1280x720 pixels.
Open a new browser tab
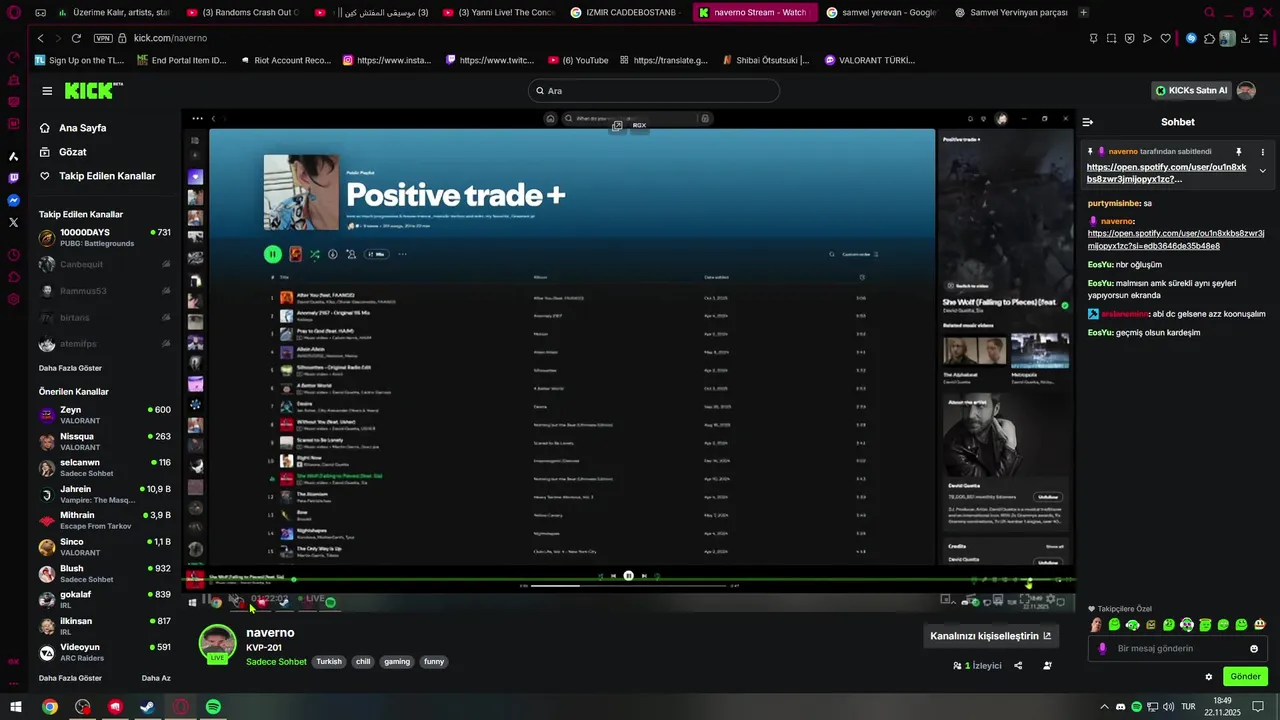(x=1084, y=12)
